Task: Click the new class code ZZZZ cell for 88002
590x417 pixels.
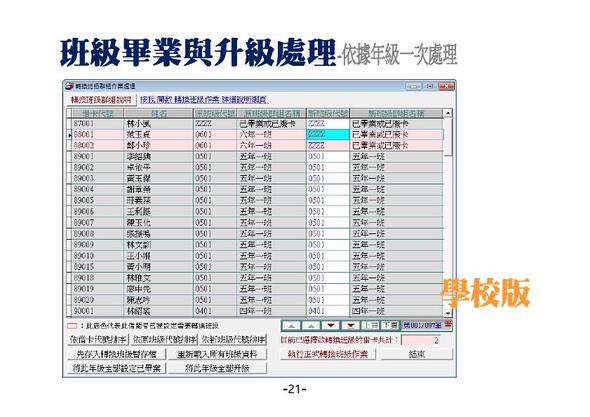Action: [328, 145]
